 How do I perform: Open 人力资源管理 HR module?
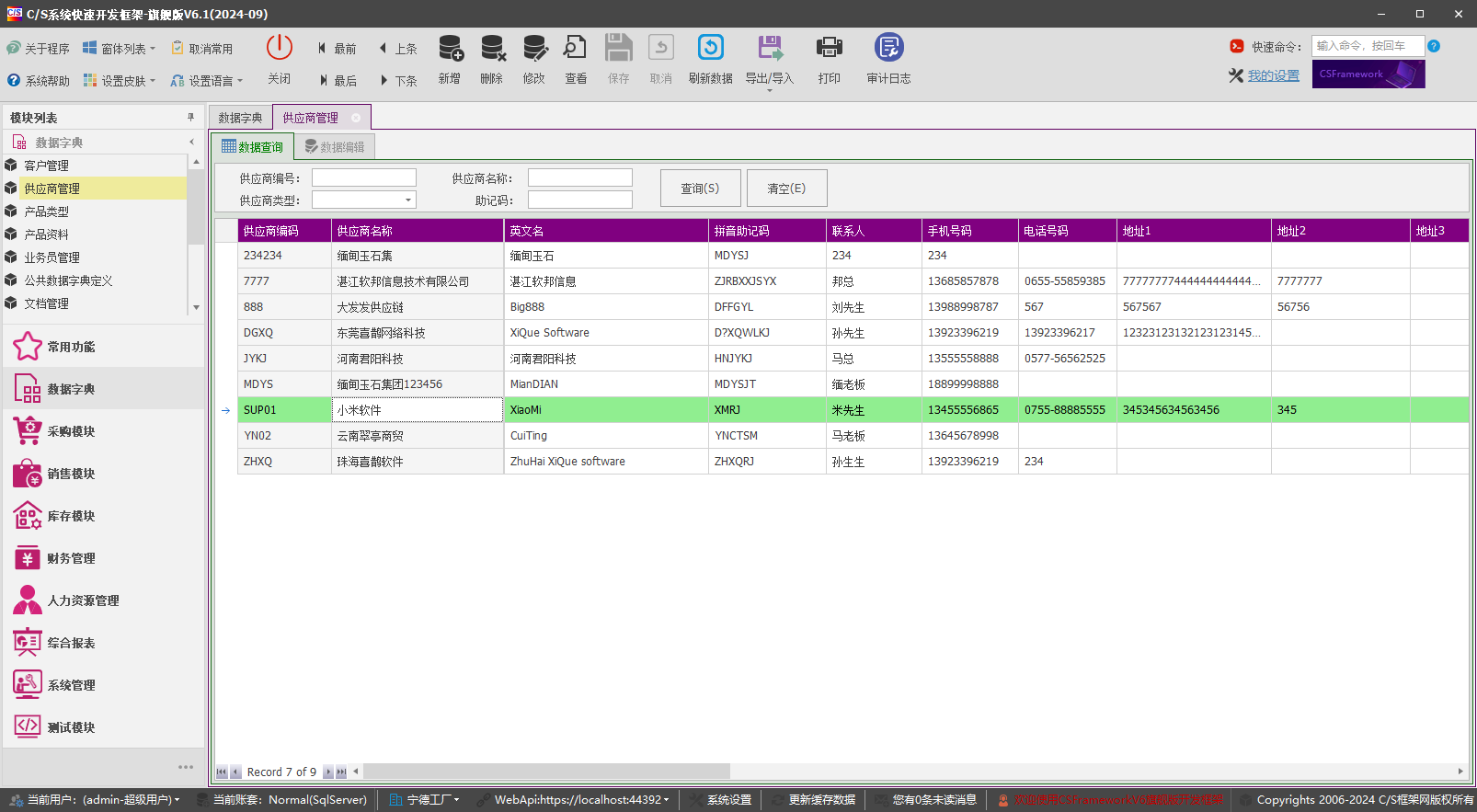(104, 600)
